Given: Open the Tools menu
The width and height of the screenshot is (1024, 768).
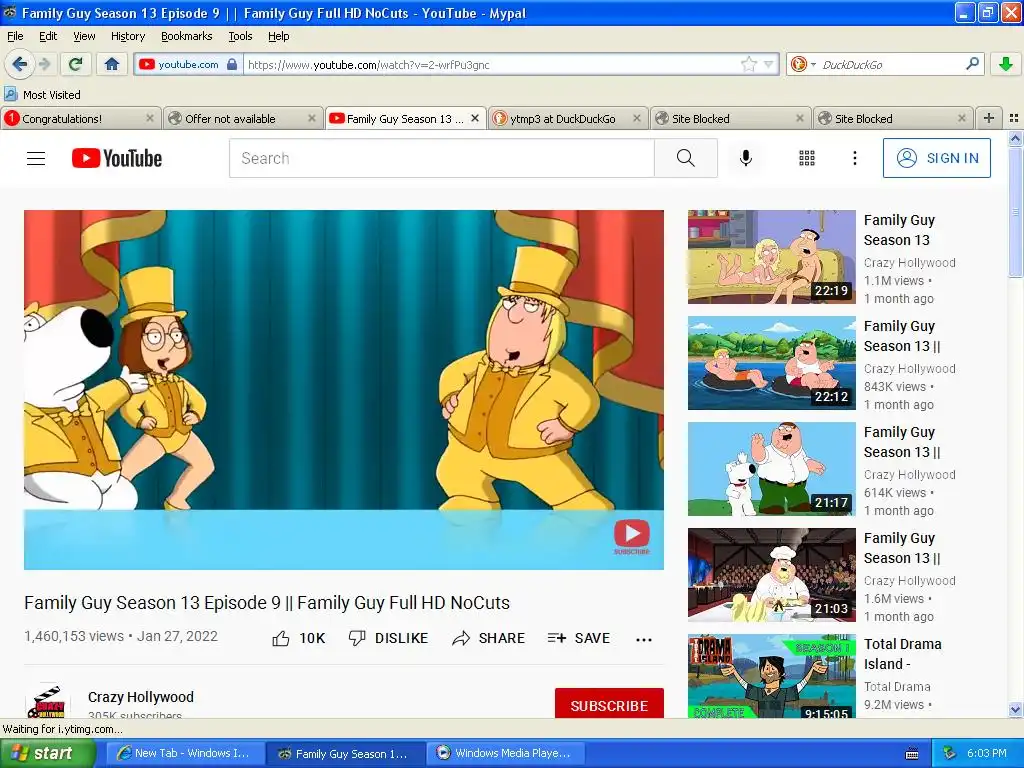Looking at the screenshot, I should 240,36.
